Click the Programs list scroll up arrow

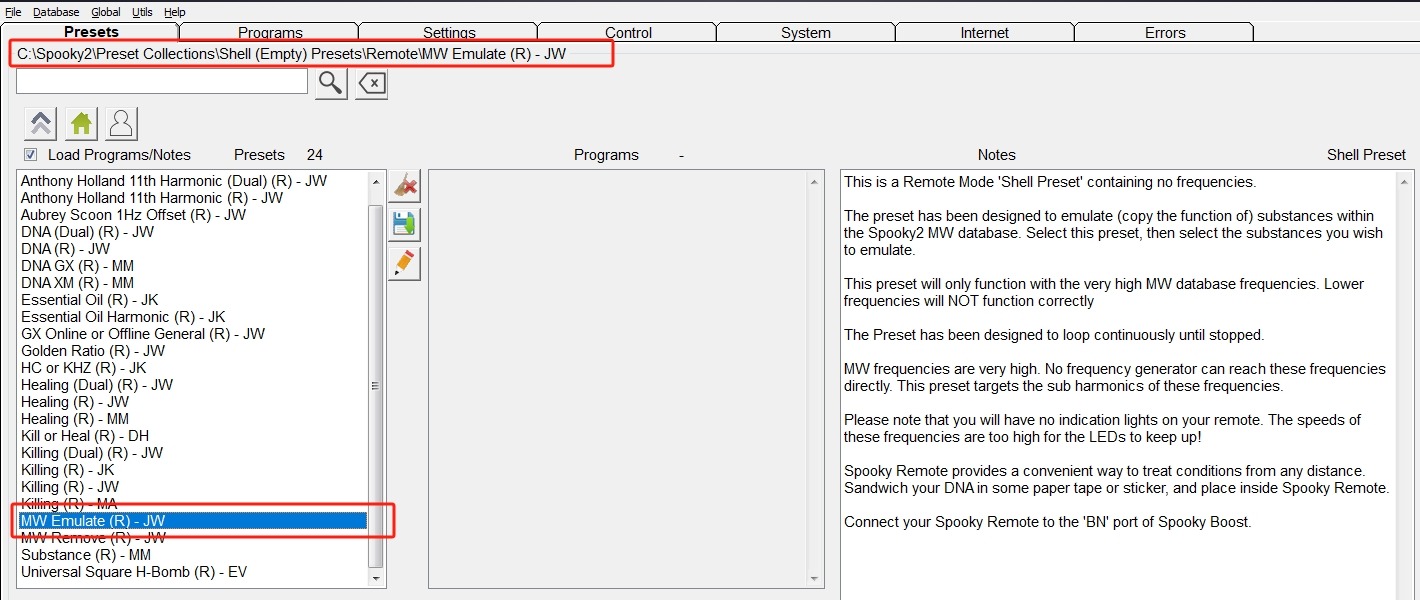815,182
